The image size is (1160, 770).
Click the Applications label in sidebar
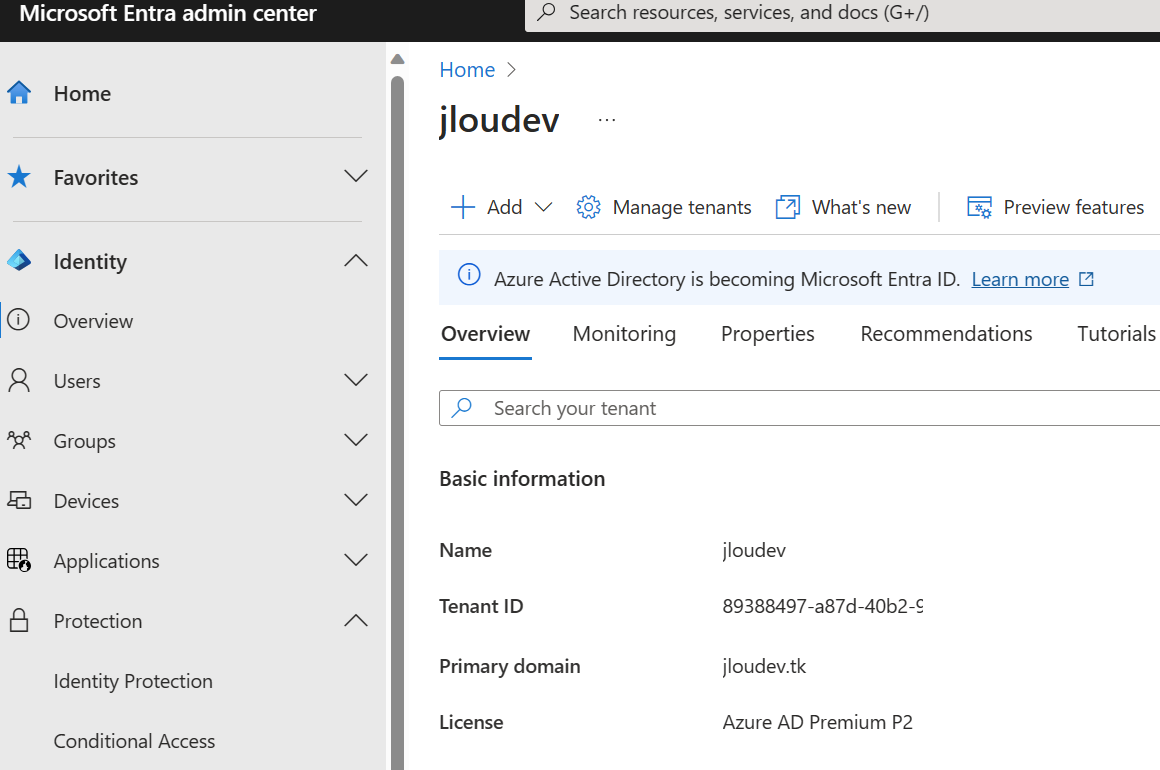point(107,561)
